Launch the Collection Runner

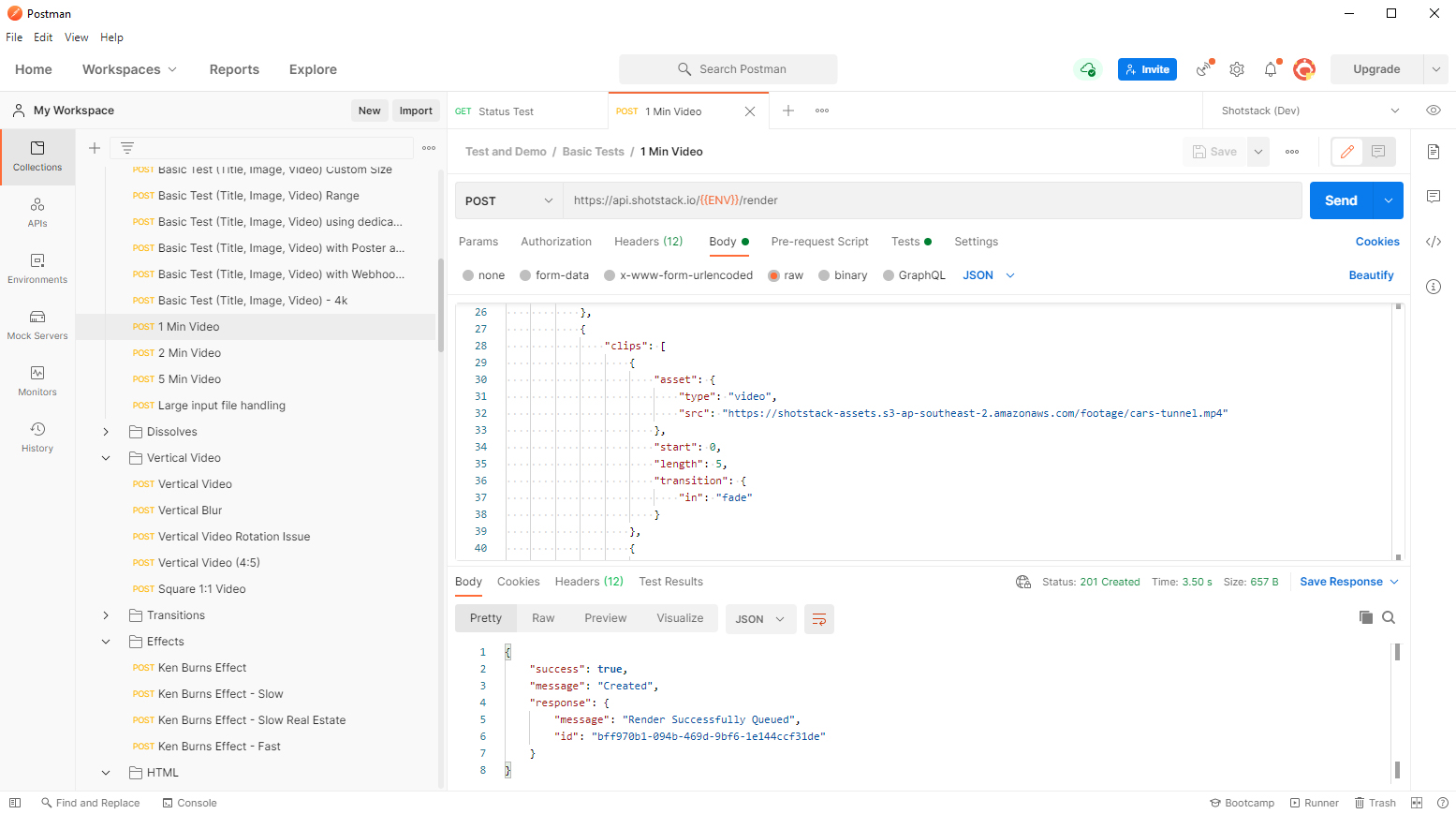click(x=1315, y=803)
